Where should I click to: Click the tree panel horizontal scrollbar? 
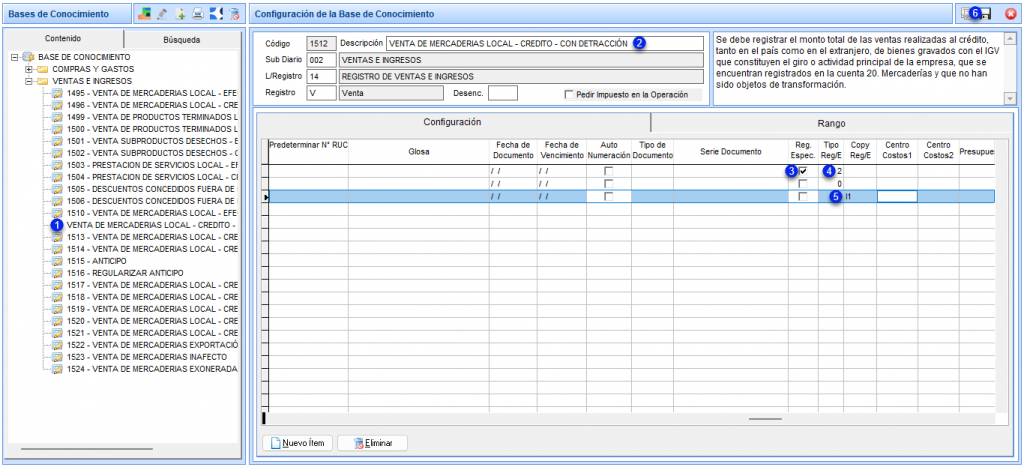coord(87,449)
